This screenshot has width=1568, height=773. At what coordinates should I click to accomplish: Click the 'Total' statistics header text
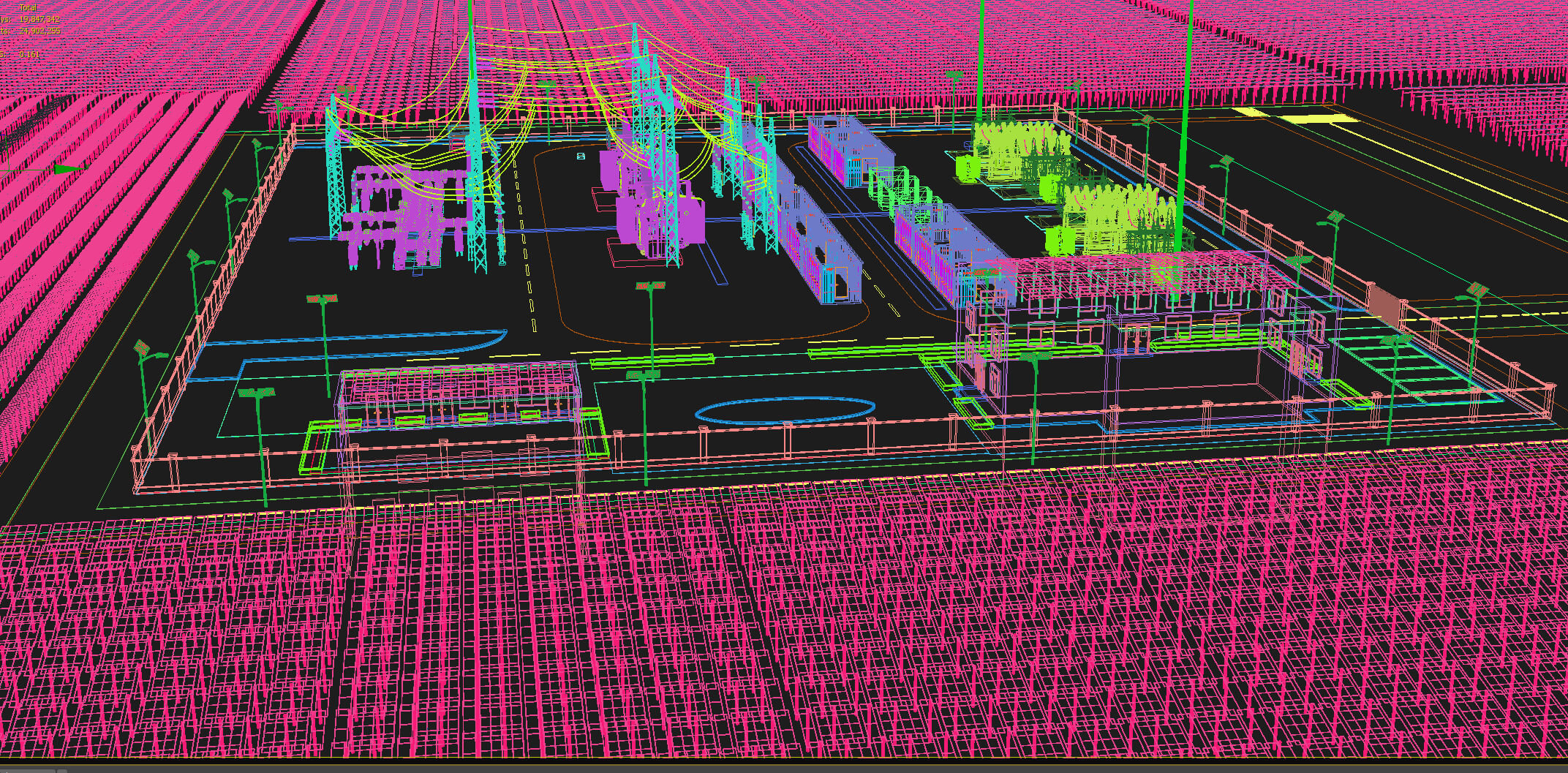pyautogui.click(x=28, y=7)
